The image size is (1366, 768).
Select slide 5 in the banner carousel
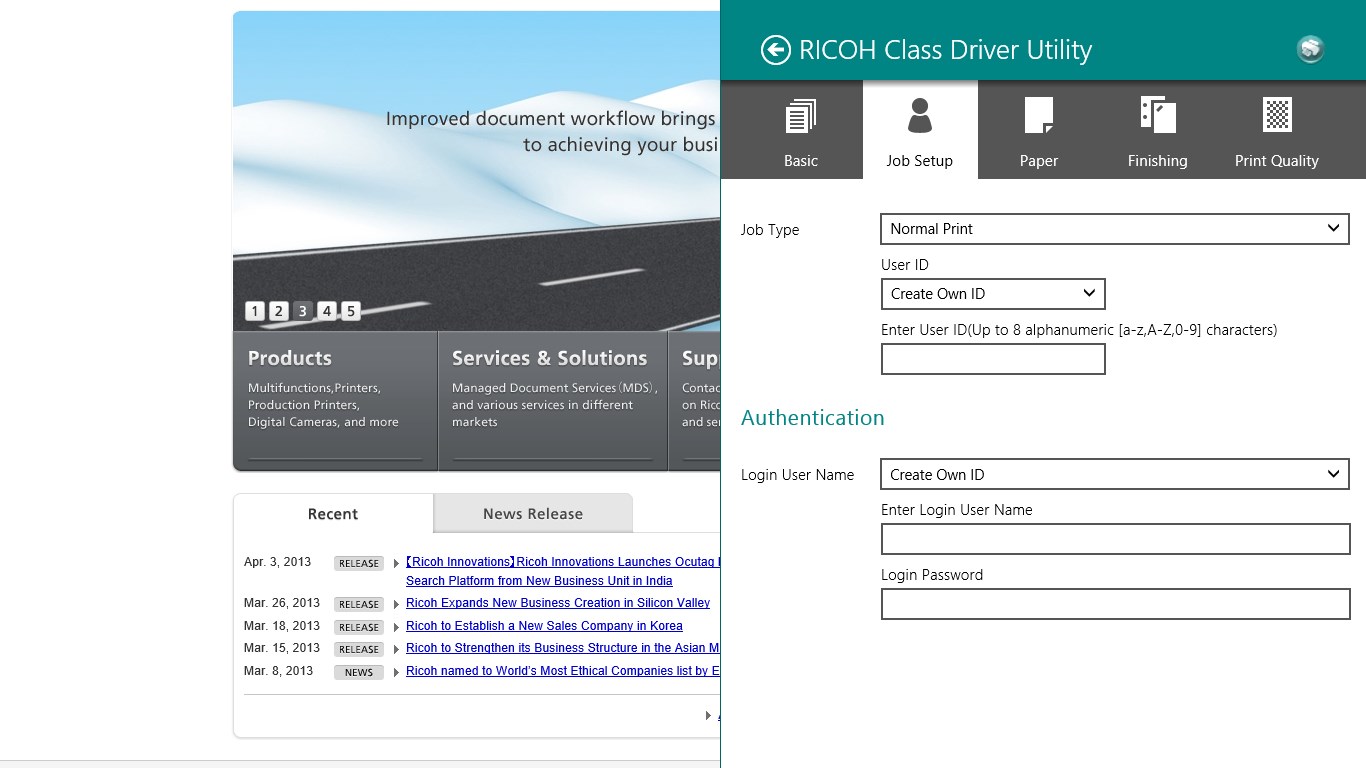click(x=351, y=311)
